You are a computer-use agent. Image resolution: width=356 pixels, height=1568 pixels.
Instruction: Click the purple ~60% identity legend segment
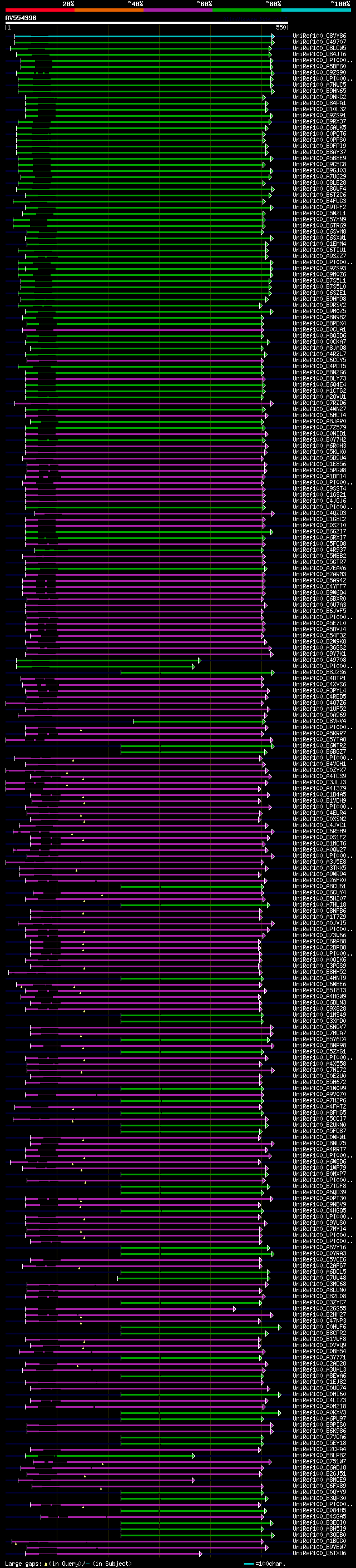coord(179,10)
